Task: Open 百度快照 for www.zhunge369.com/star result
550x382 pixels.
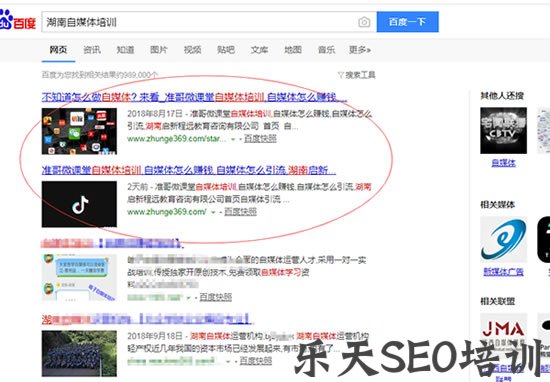Action: pos(260,139)
